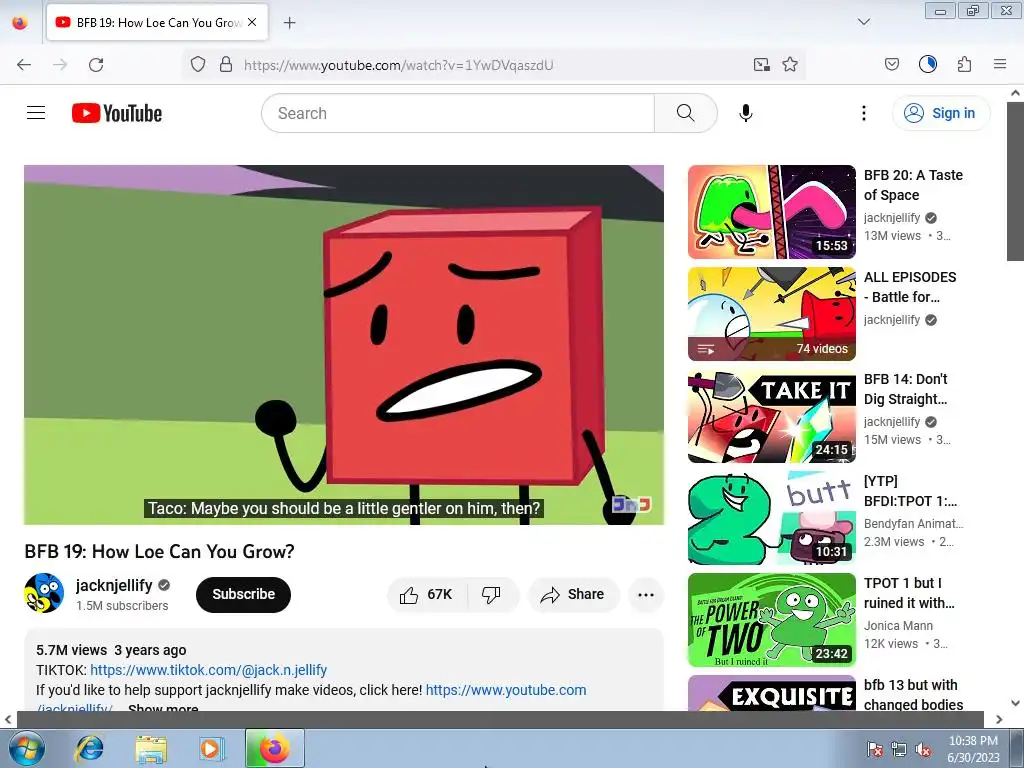The width and height of the screenshot is (1024, 768).
Task: Open Save to Pocket icon
Action: click(x=891, y=65)
